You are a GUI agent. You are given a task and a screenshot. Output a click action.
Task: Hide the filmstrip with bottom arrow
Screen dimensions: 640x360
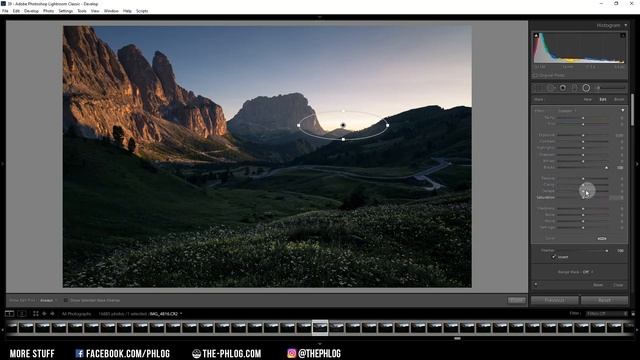point(320,344)
